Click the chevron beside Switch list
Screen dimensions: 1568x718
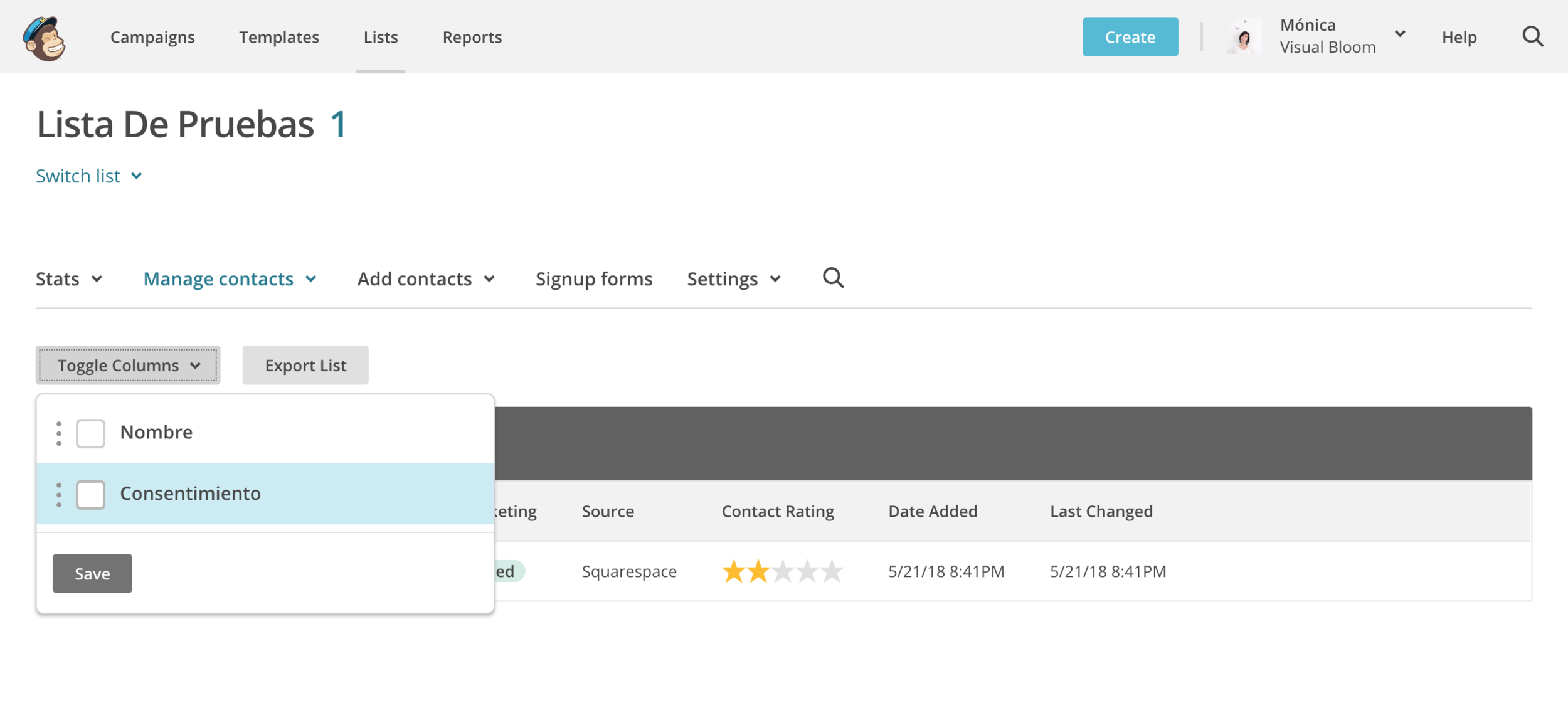[137, 176]
